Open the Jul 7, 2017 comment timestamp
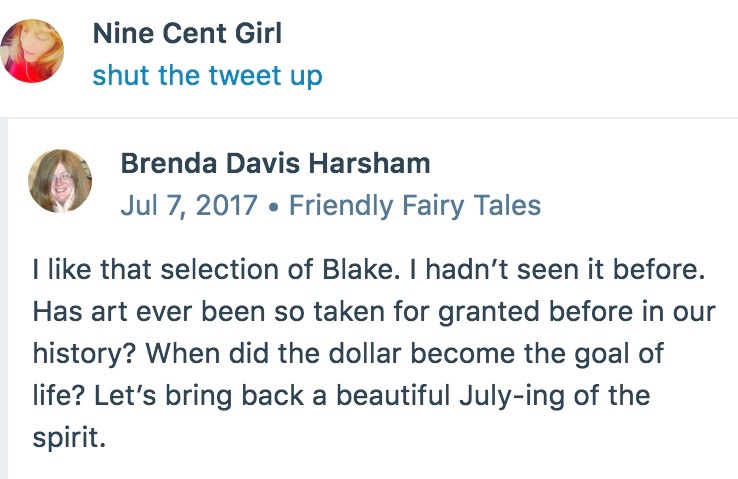 (x=189, y=207)
